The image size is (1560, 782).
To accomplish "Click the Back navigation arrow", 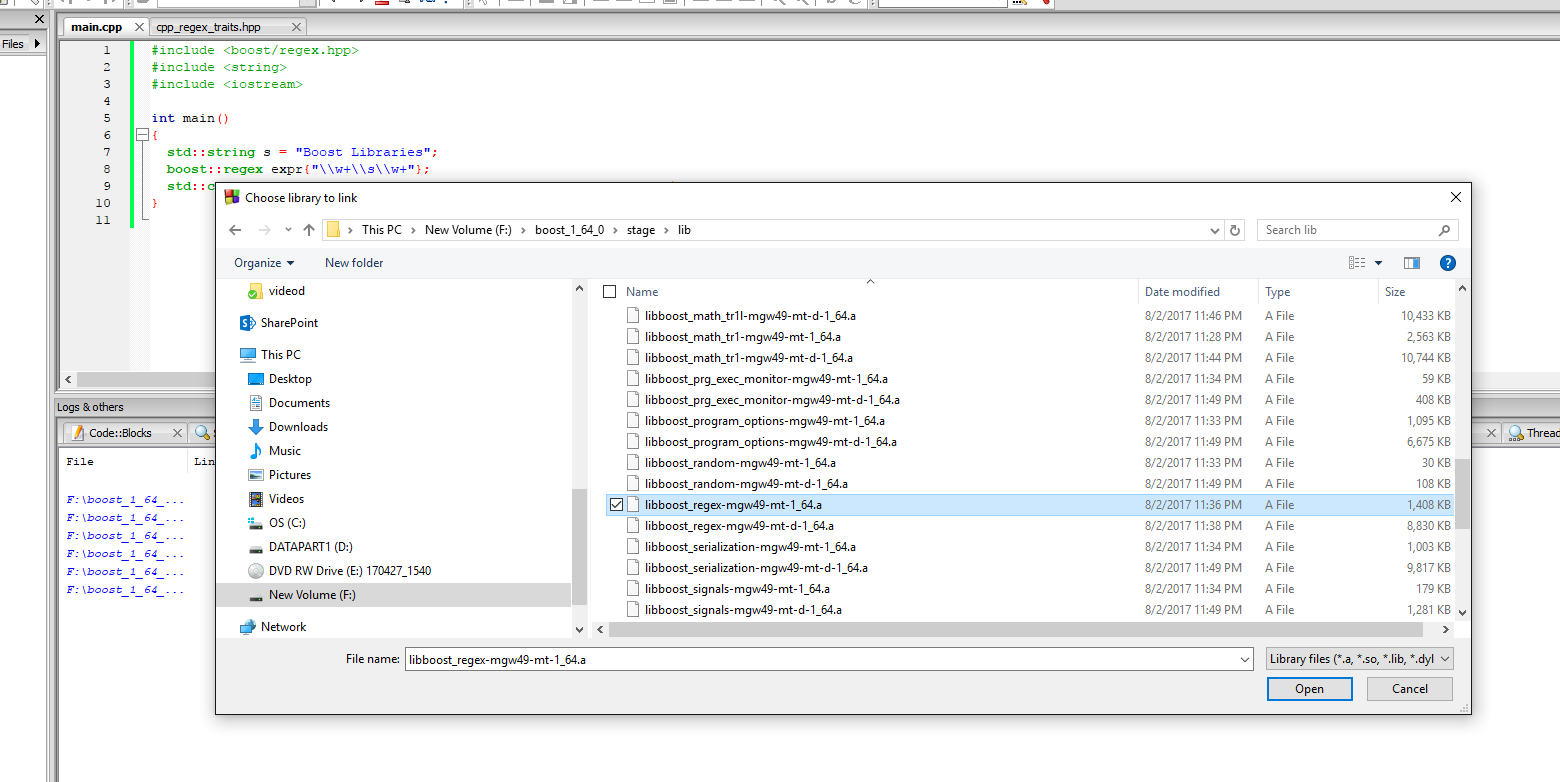I will (x=235, y=230).
